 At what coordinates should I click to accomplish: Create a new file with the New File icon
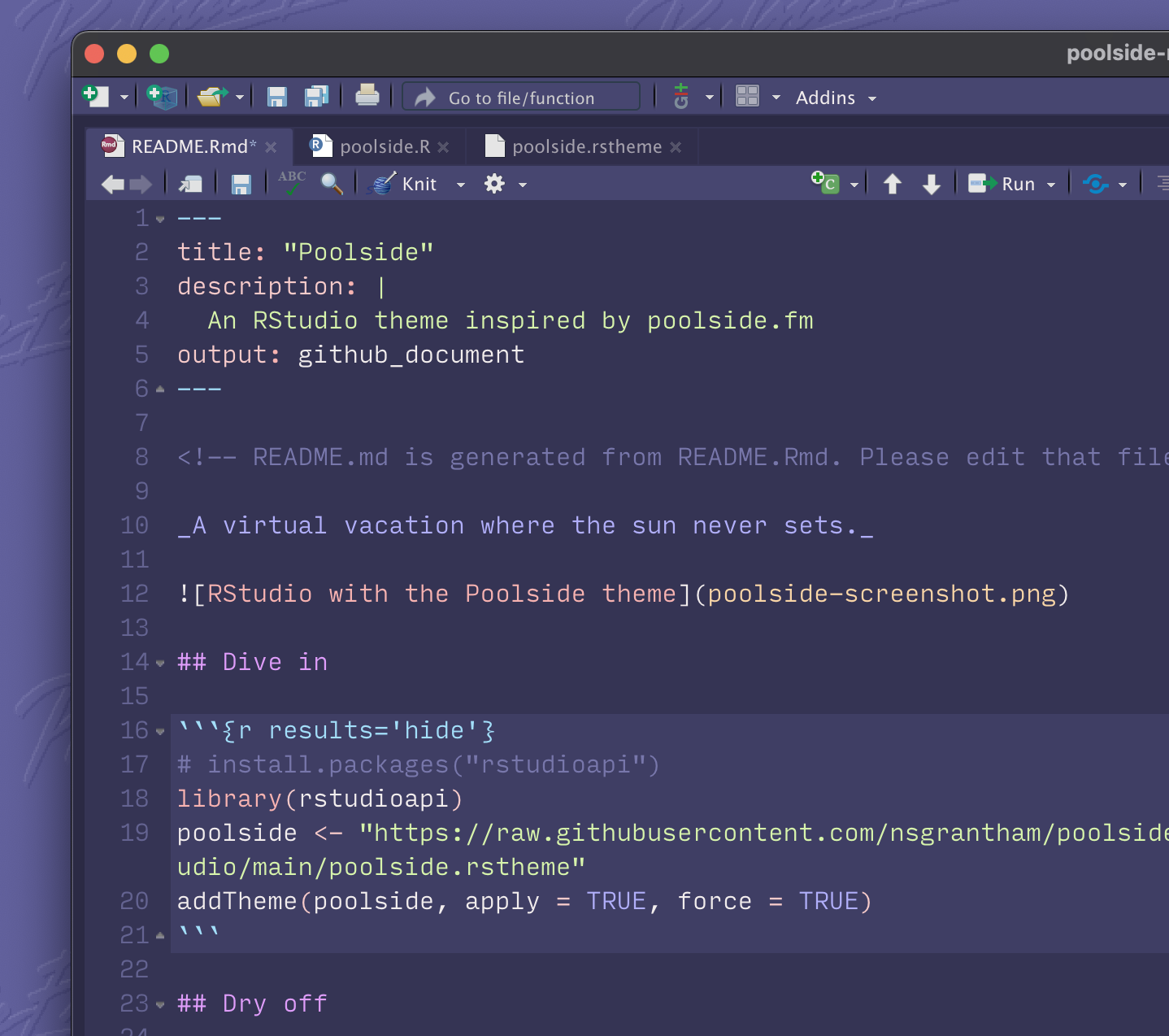(96, 97)
